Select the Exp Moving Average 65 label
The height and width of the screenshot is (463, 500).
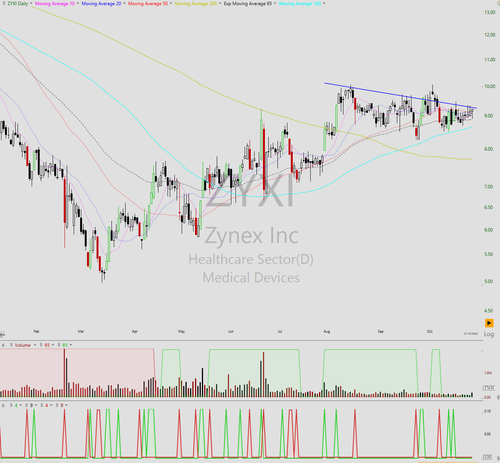248,3
